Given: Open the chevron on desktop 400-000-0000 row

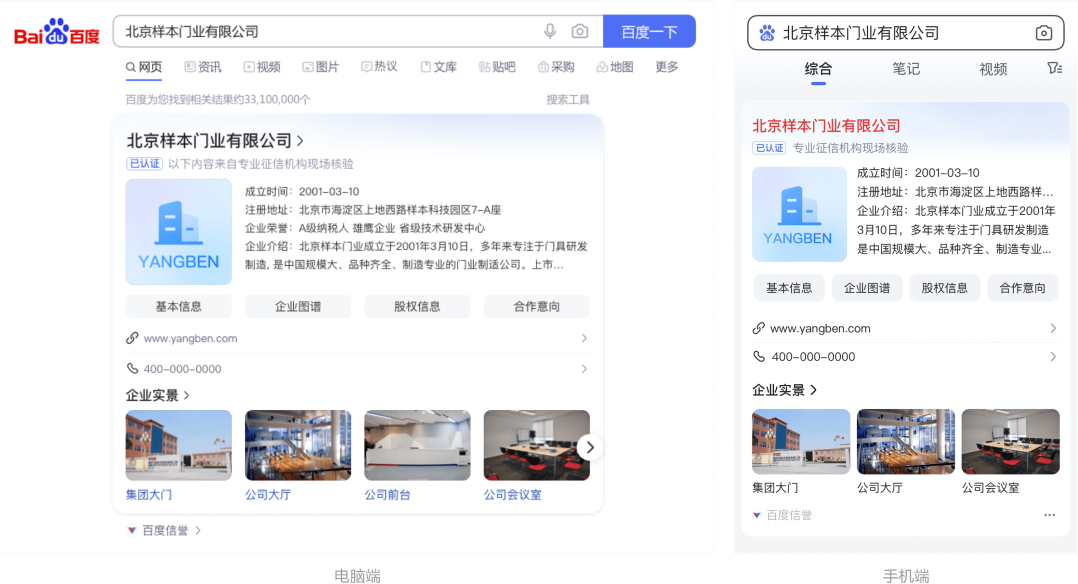Looking at the screenshot, I should tap(584, 369).
